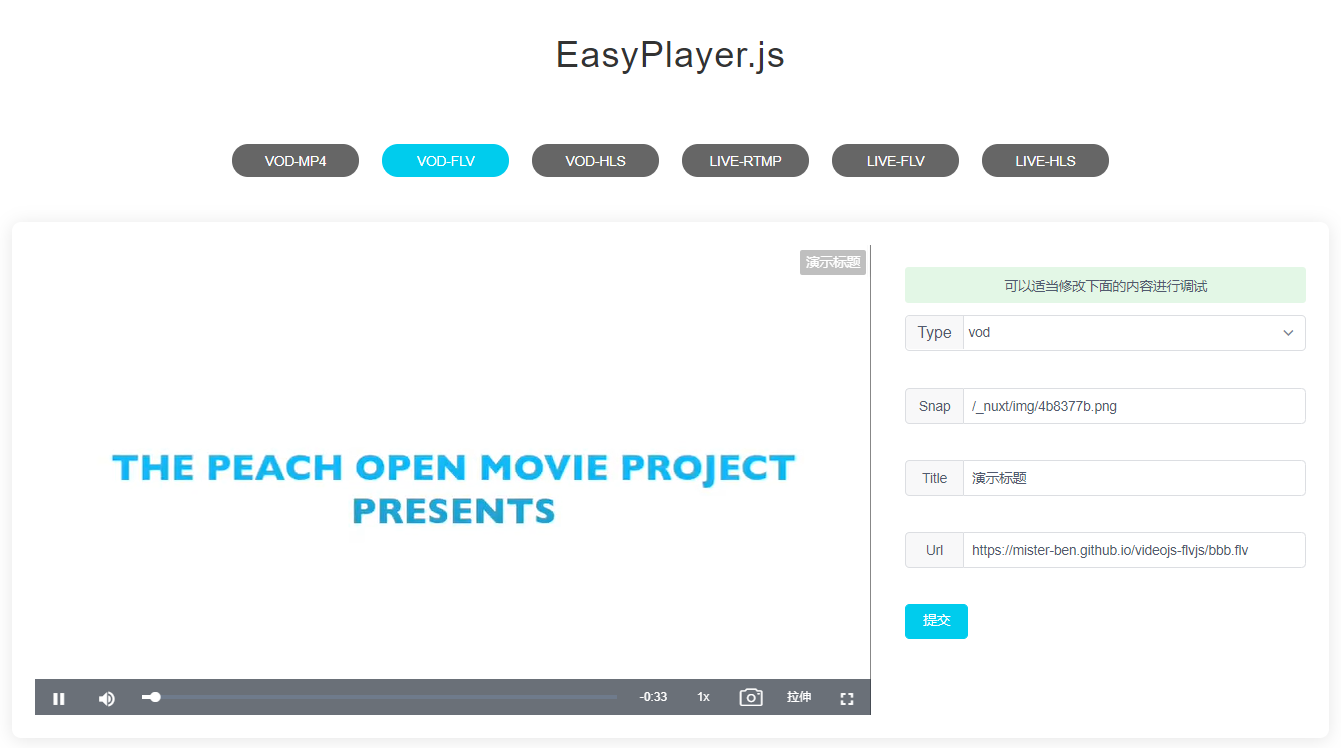Image resolution: width=1341 pixels, height=748 pixels.
Task: Click the Url field label
Action: (x=934, y=550)
